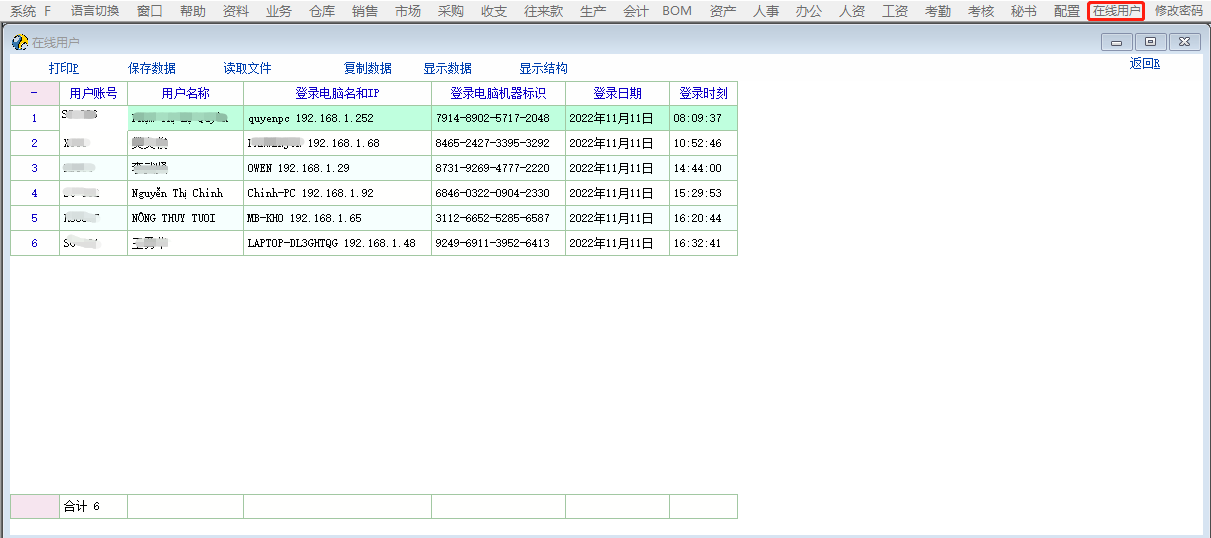Restore the 在线用户 child window
Viewport: 1211px width, 538px height.
coord(1150,41)
